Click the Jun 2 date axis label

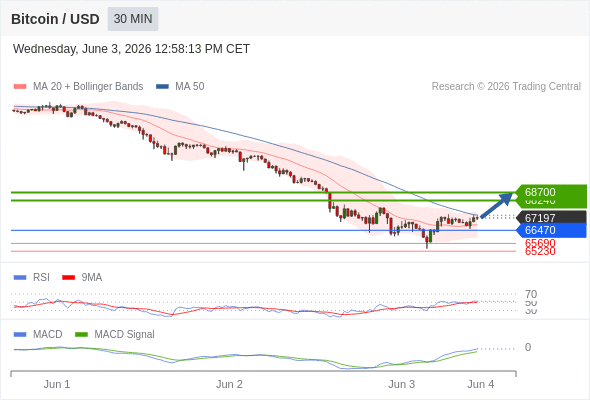(x=229, y=385)
